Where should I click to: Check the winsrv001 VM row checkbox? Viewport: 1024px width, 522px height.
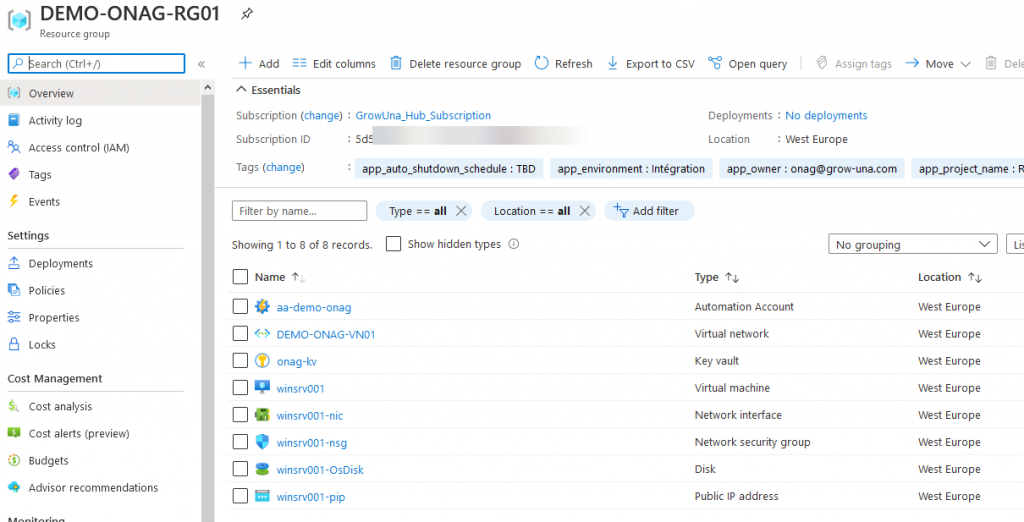click(x=240, y=388)
